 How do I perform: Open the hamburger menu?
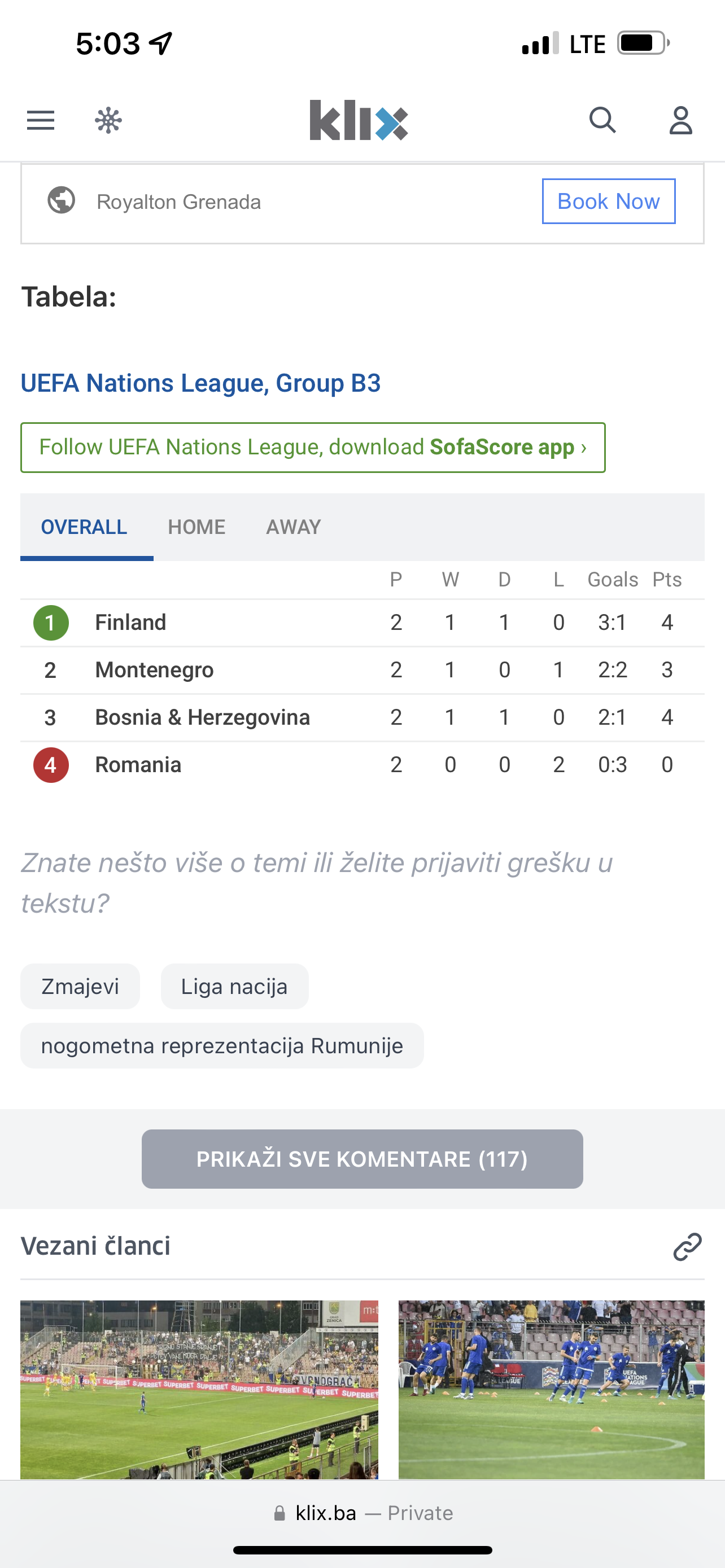tap(41, 121)
